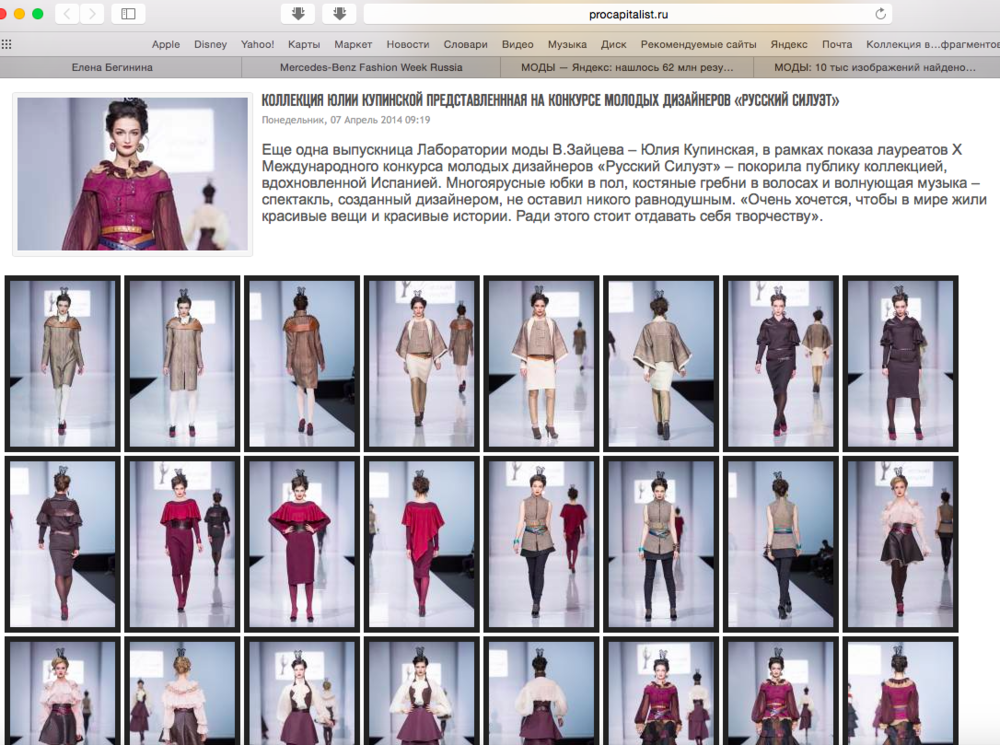Open the Apple bookmark
The height and width of the screenshot is (745, 1000).
click(166, 44)
